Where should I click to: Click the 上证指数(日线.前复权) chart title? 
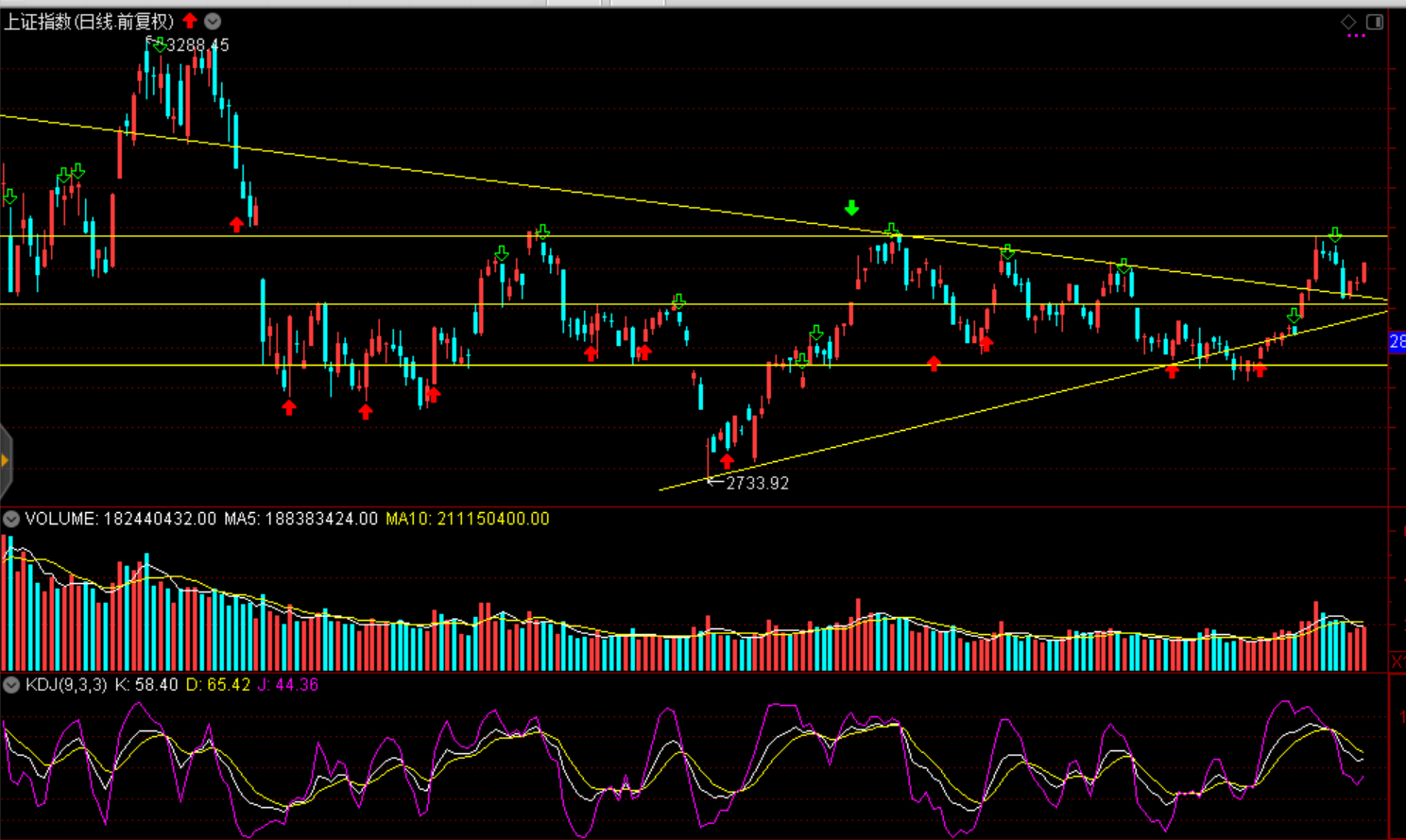(x=89, y=21)
